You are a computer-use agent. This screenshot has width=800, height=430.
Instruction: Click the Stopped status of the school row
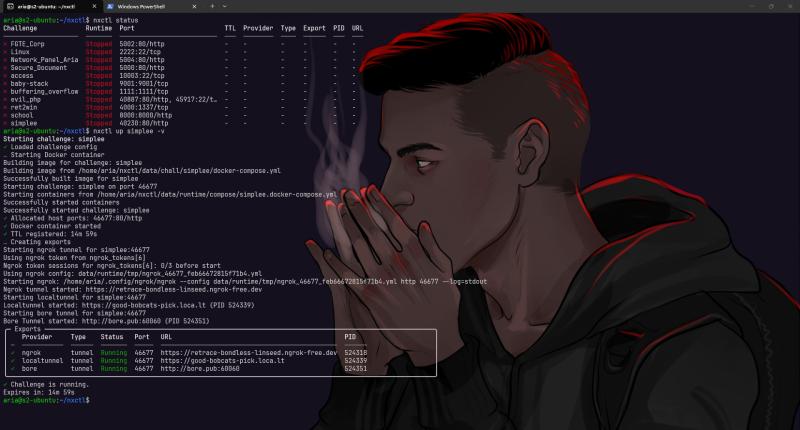[98, 115]
